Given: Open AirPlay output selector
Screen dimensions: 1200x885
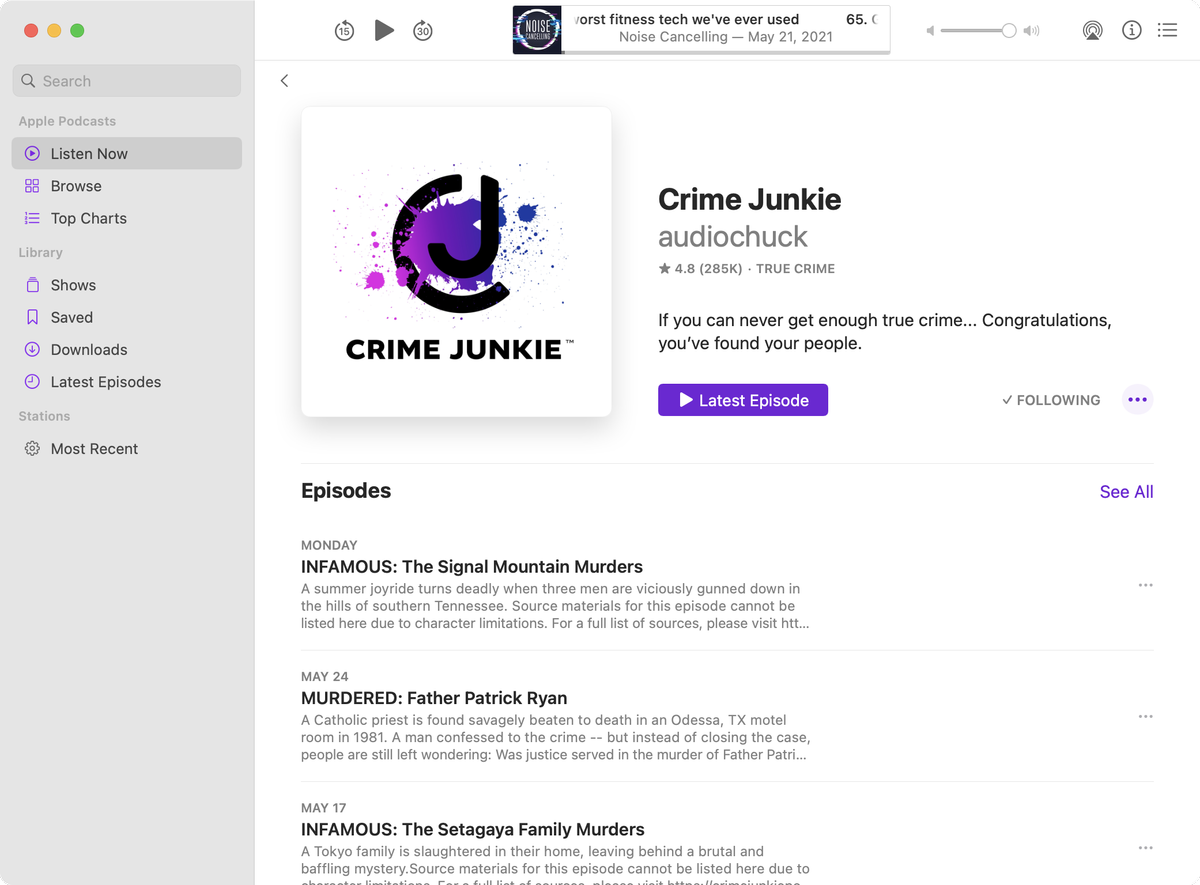Looking at the screenshot, I should (1092, 30).
